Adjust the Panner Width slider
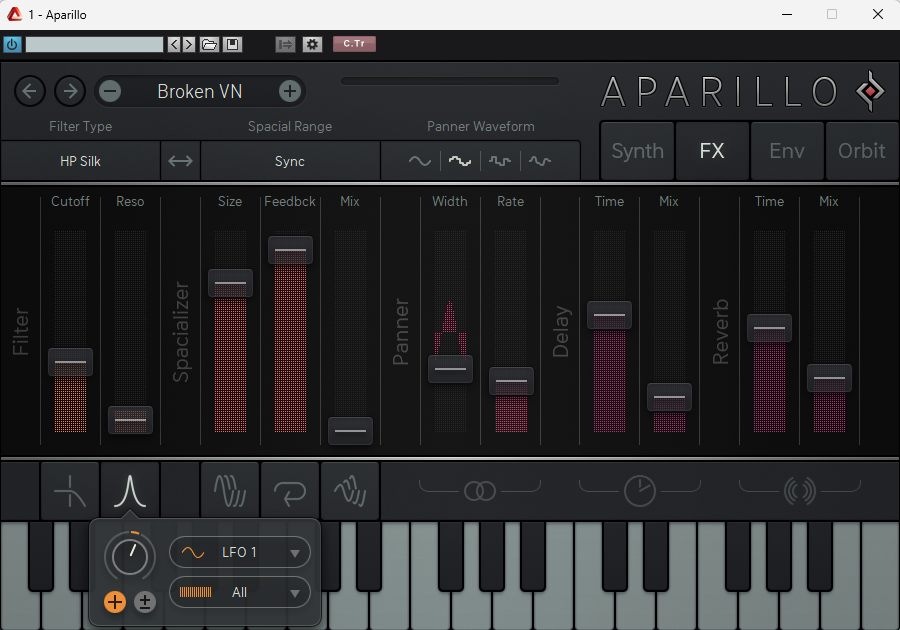 click(x=451, y=368)
